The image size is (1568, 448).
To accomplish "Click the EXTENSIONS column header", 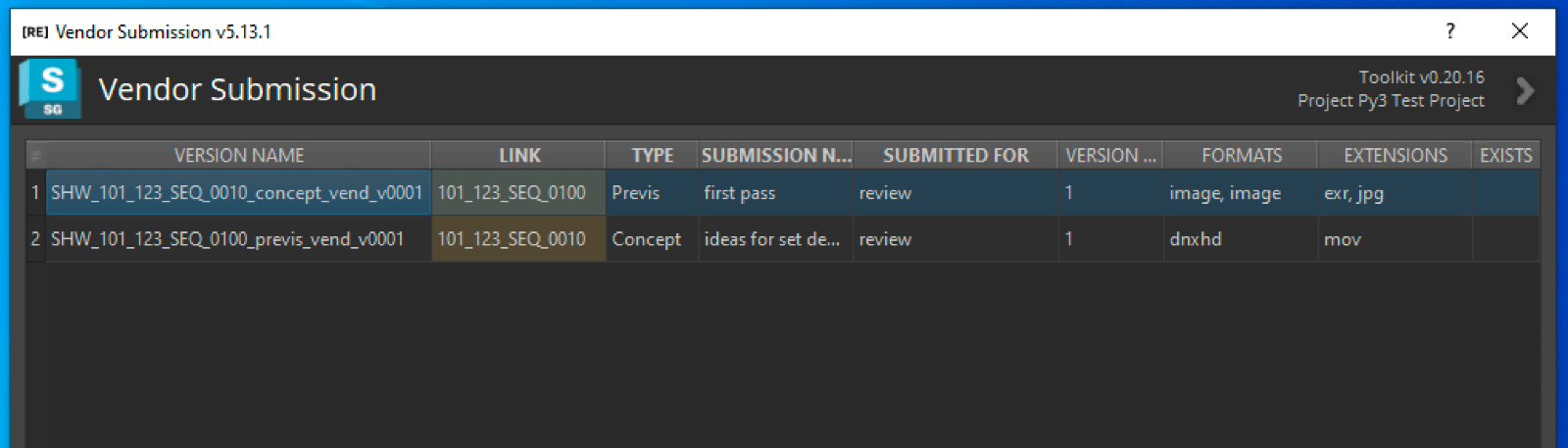I will coord(1395,155).
